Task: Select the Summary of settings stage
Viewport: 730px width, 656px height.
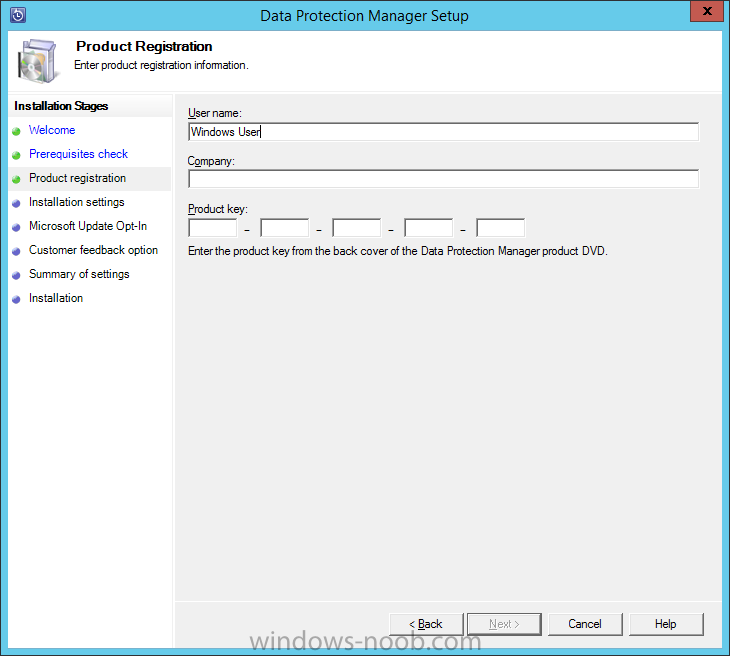Action: 79,274
